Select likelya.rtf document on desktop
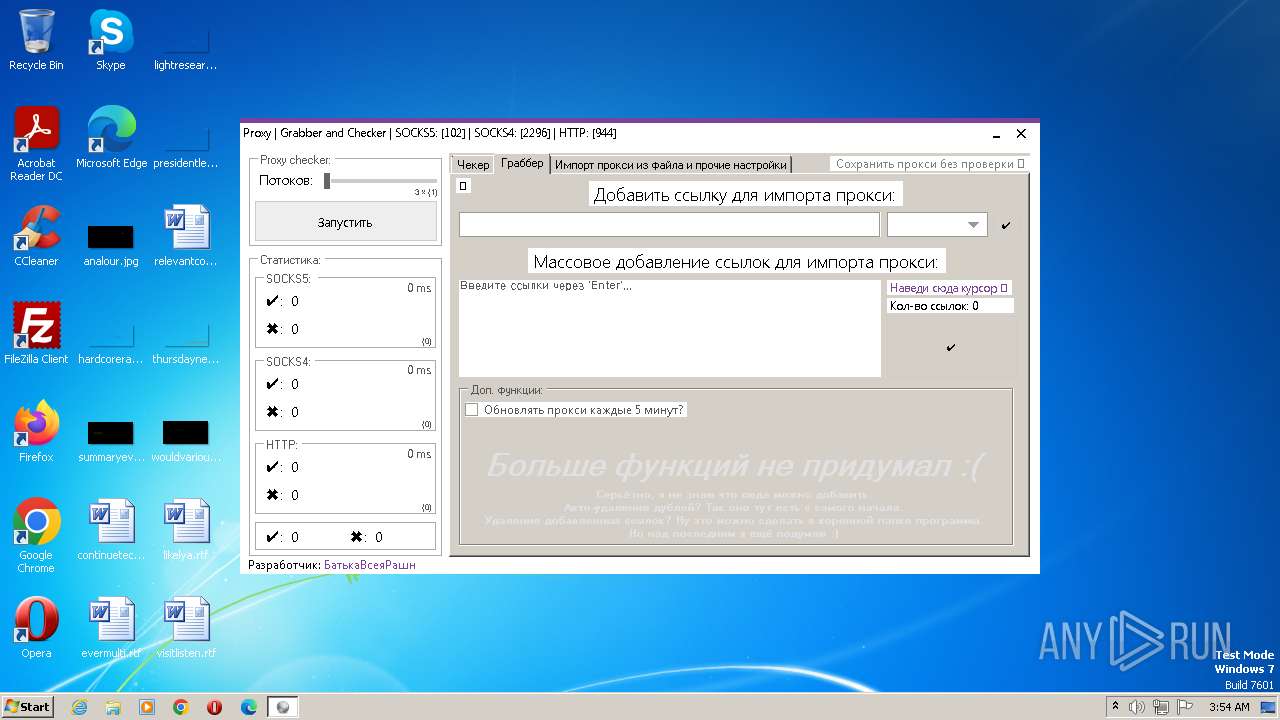 pyautogui.click(x=186, y=529)
